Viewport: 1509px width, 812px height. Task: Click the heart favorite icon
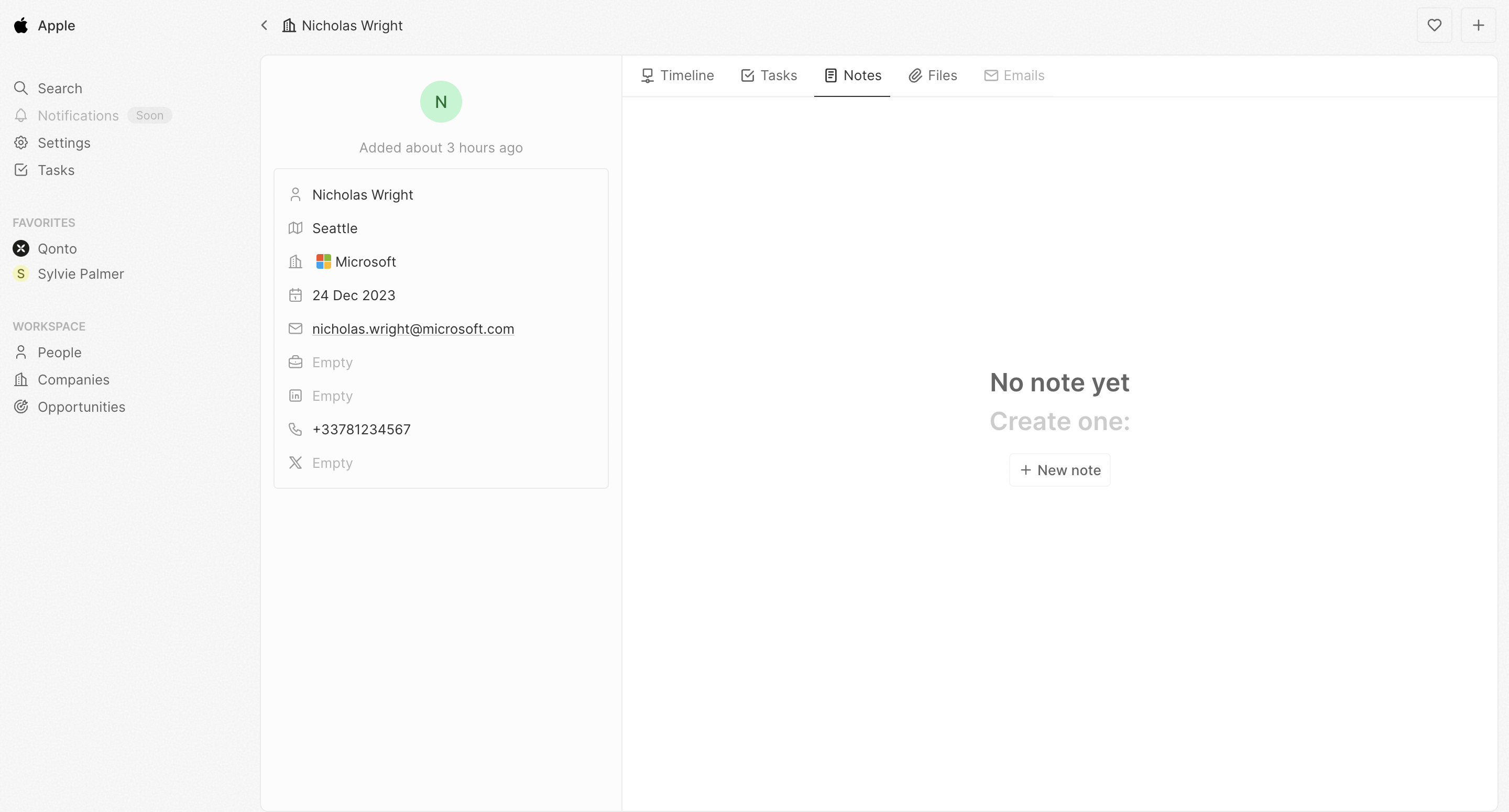(x=1434, y=25)
